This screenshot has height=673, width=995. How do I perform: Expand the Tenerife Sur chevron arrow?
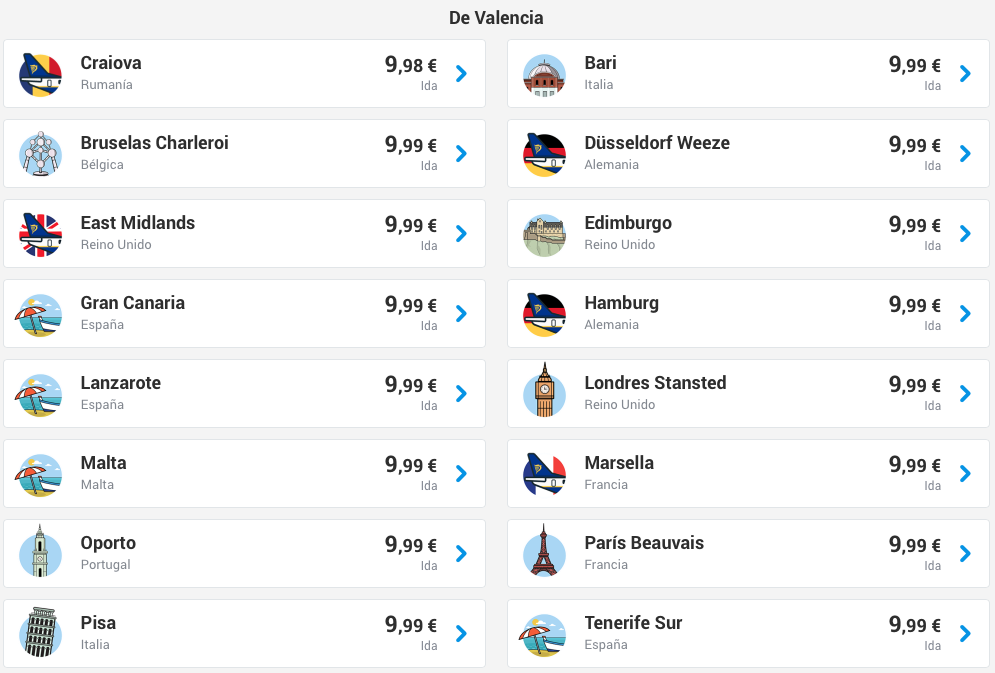[x=965, y=633]
